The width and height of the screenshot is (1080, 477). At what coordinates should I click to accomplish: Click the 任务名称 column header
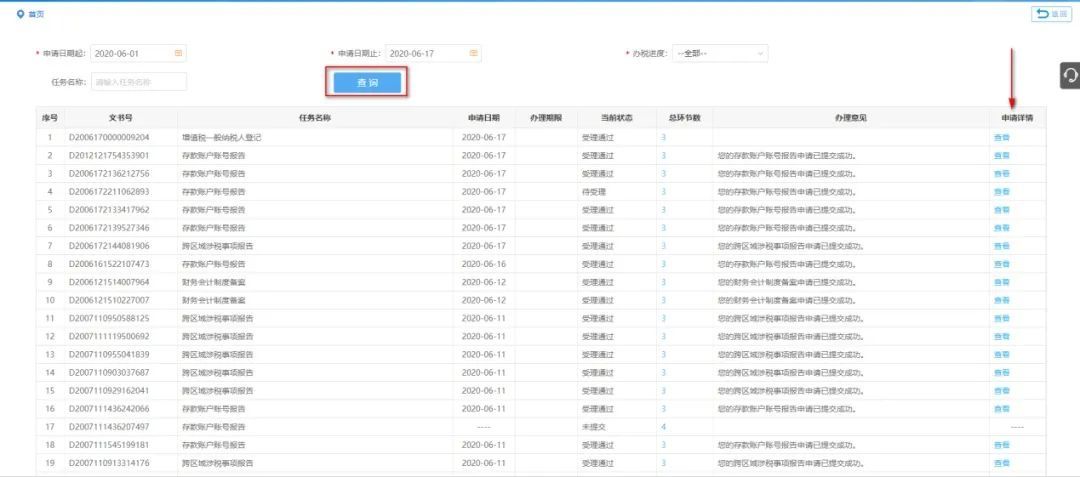(x=315, y=118)
